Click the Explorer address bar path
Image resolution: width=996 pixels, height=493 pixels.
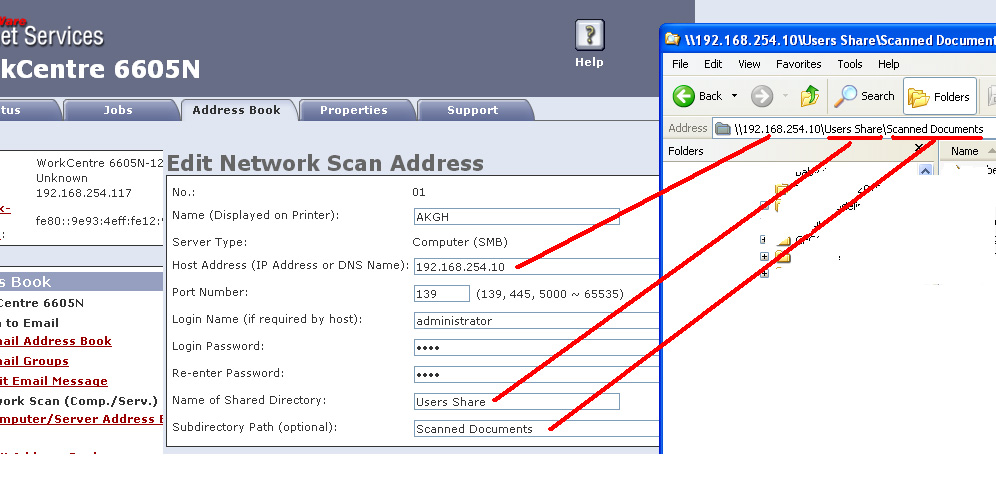[x=859, y=129]
